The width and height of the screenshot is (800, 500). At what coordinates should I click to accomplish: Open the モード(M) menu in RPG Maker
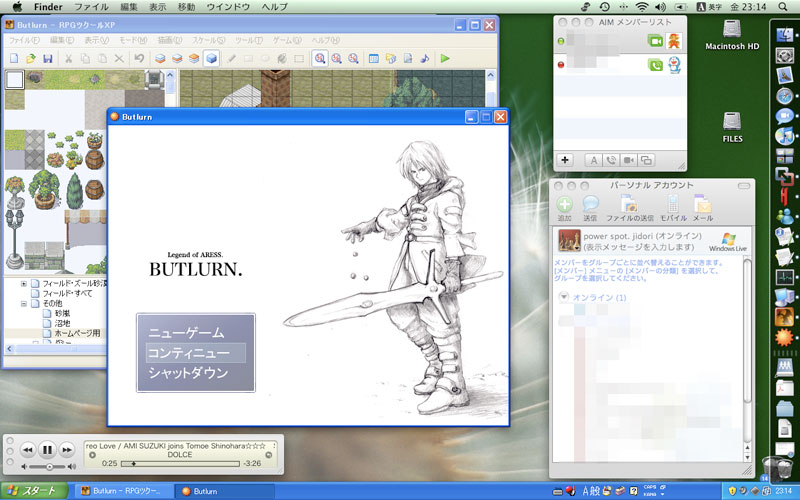coord(133,40)
